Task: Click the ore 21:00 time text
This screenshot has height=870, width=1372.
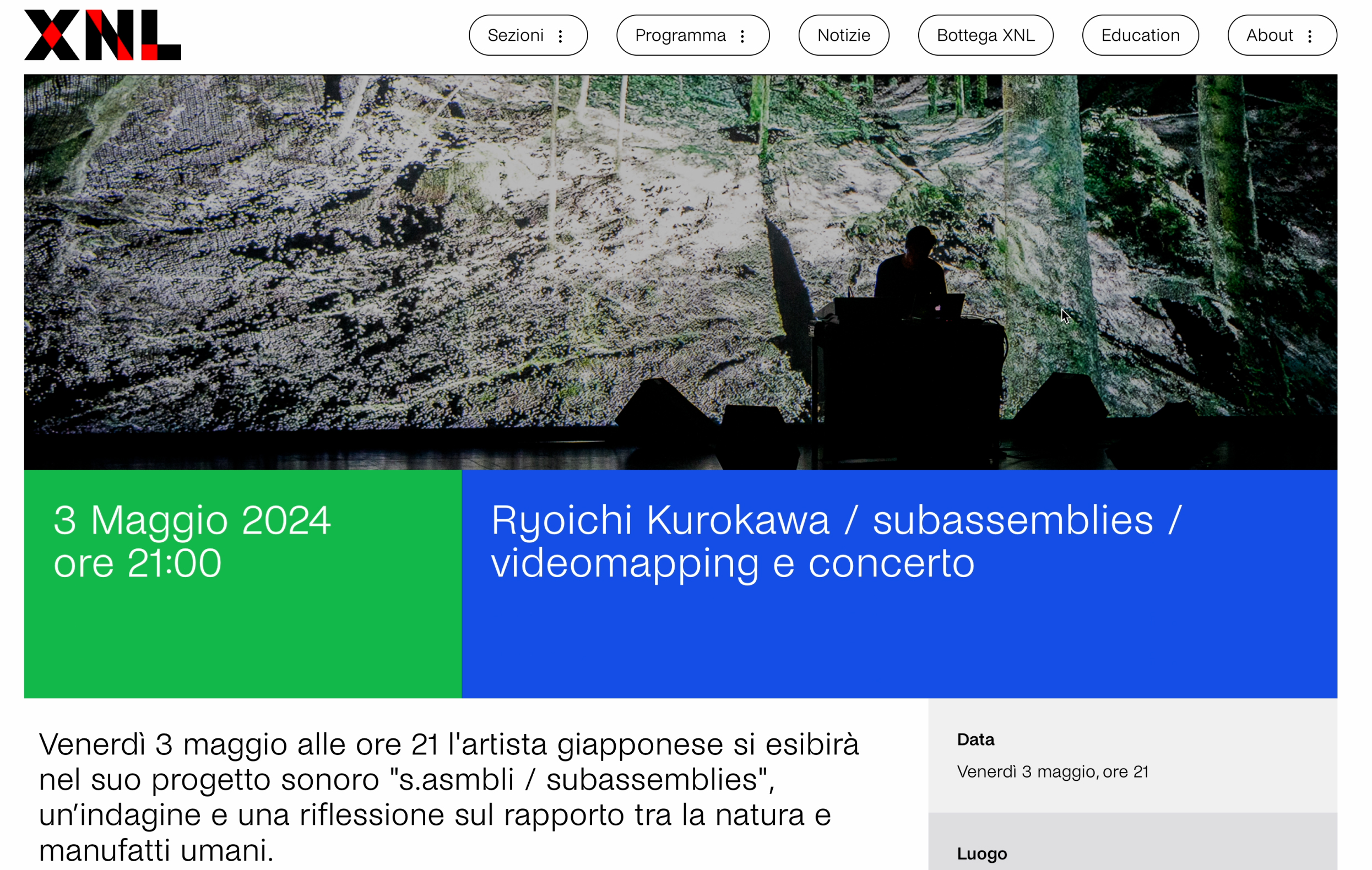Action: point(137,563)
